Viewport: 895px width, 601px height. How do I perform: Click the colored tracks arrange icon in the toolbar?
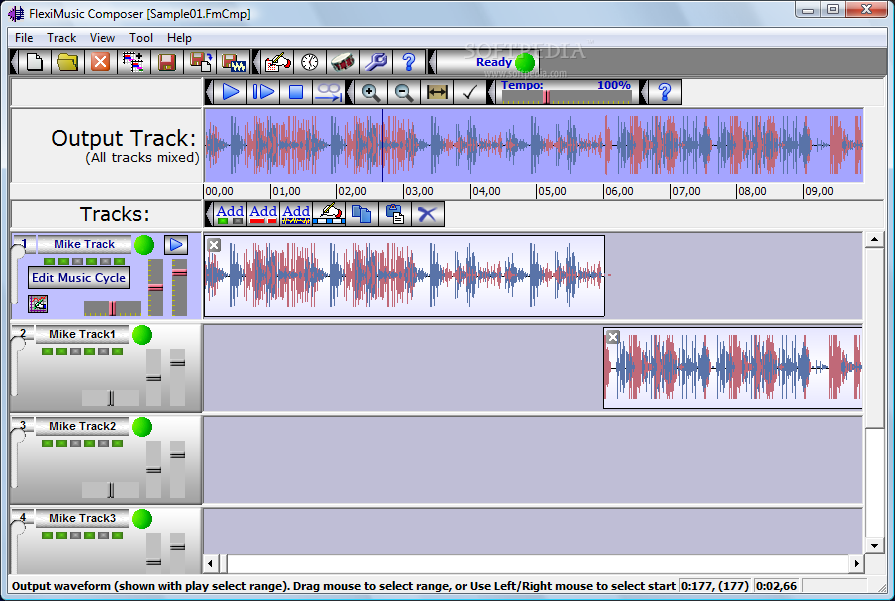pyautogui.click(x=134, y=62)
